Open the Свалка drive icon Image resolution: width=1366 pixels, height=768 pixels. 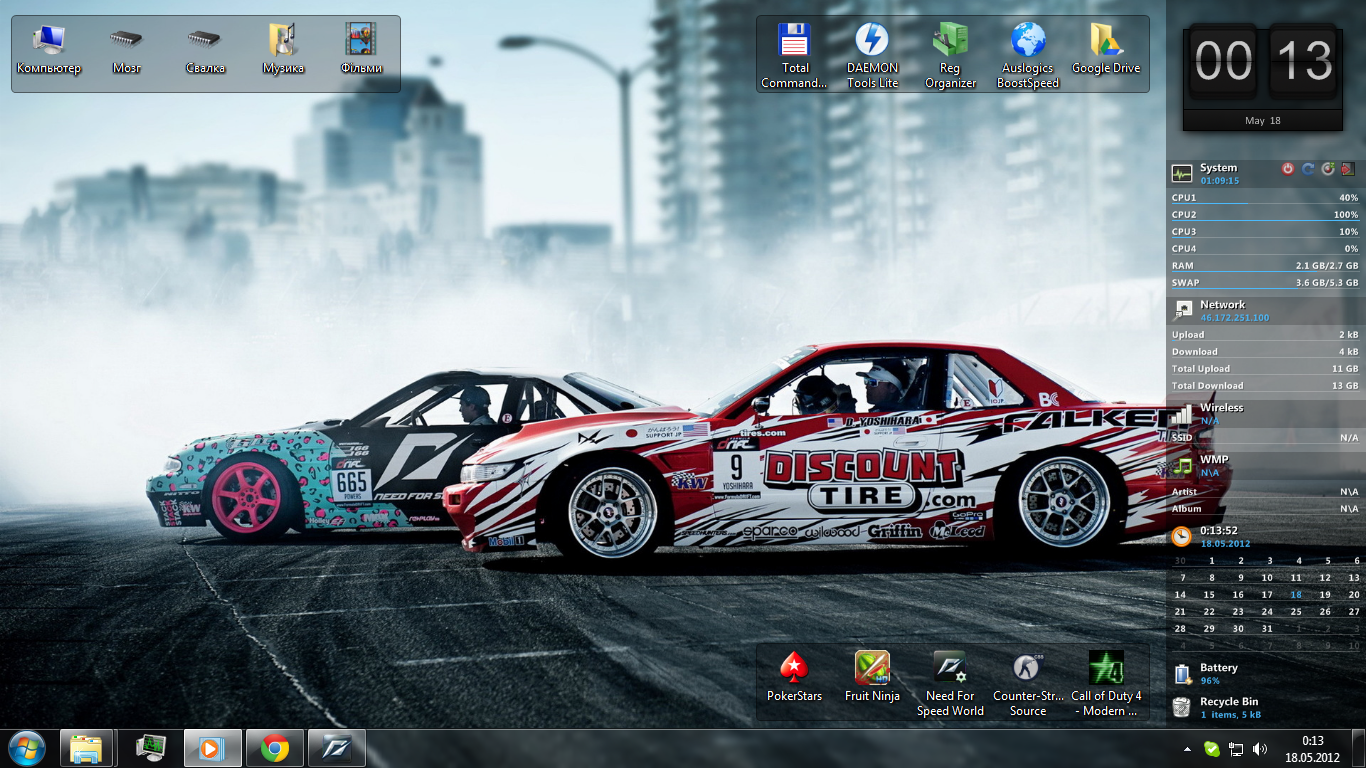click(205, 50)
